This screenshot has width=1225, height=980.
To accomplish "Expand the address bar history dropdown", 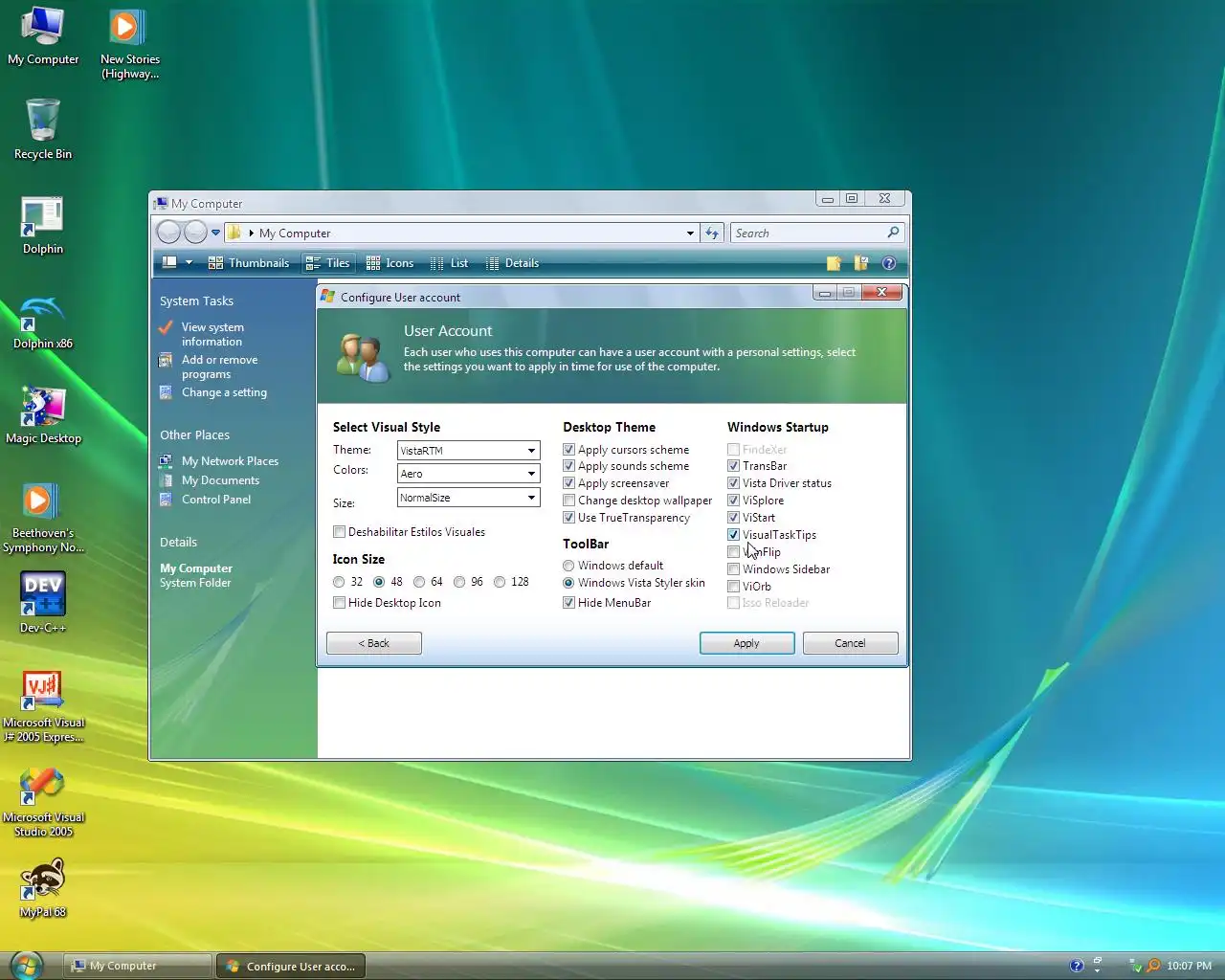I will click(690, 233).
